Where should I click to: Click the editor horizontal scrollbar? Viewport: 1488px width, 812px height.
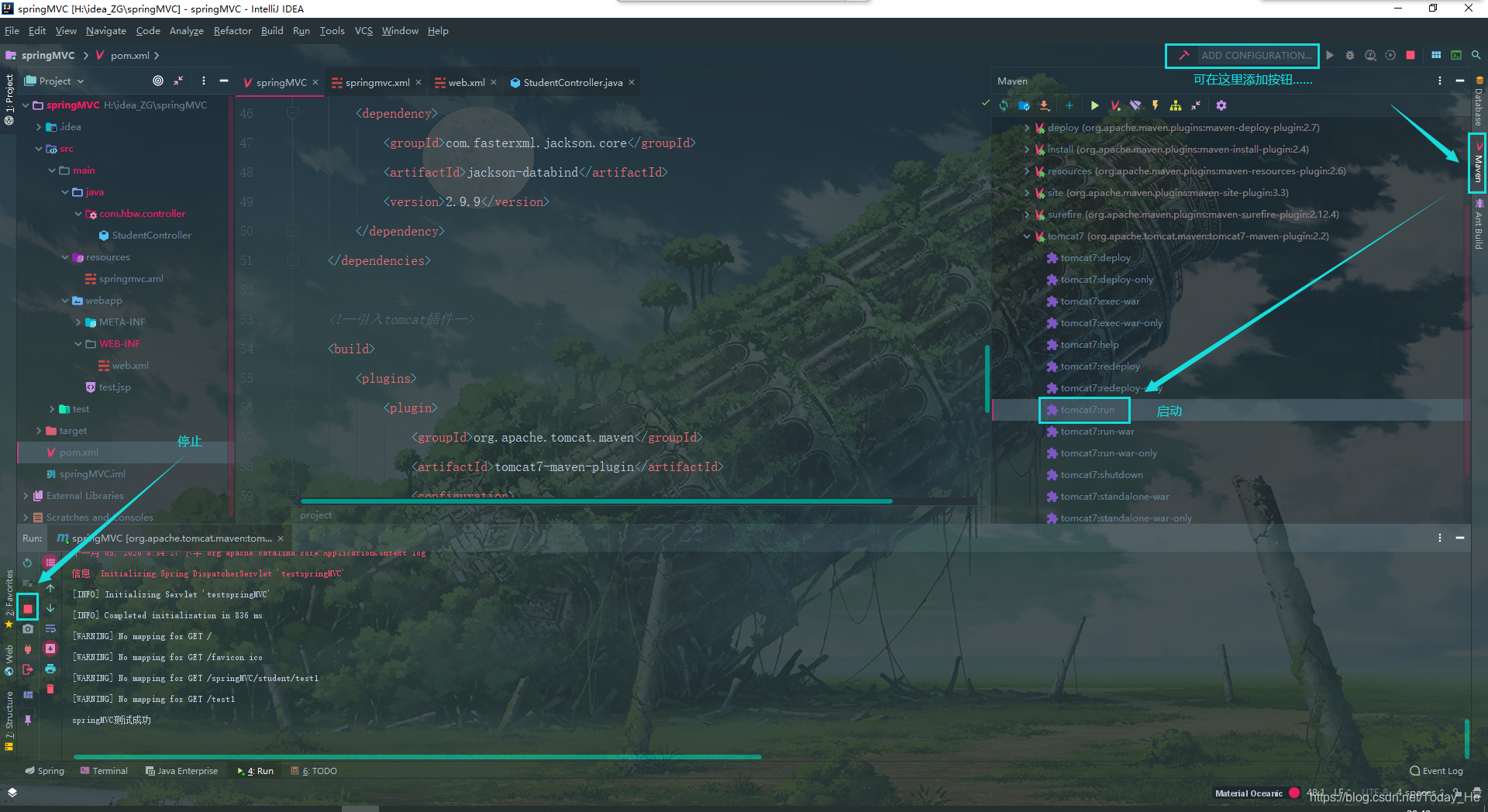point(597,501)
